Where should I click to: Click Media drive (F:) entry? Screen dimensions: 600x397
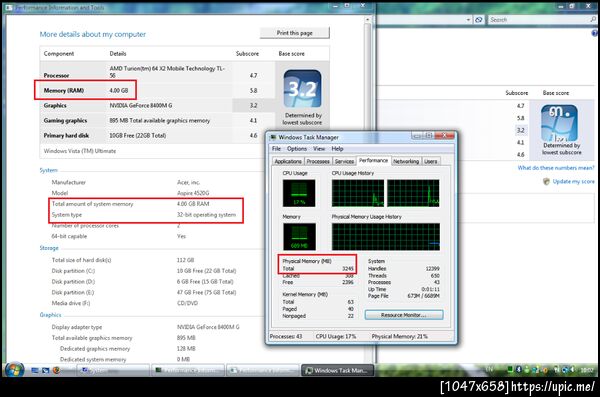tap(71, 303)
